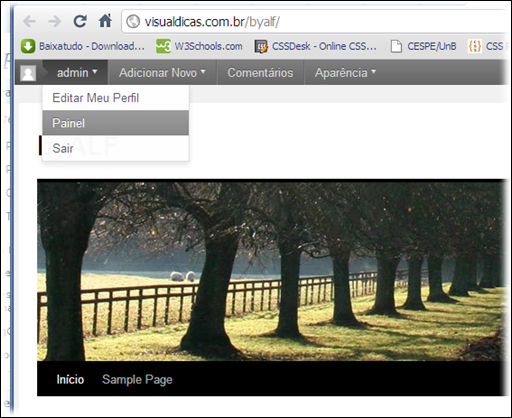
Task: Open the Sample Page navigation link
Action: pos(137,380)
